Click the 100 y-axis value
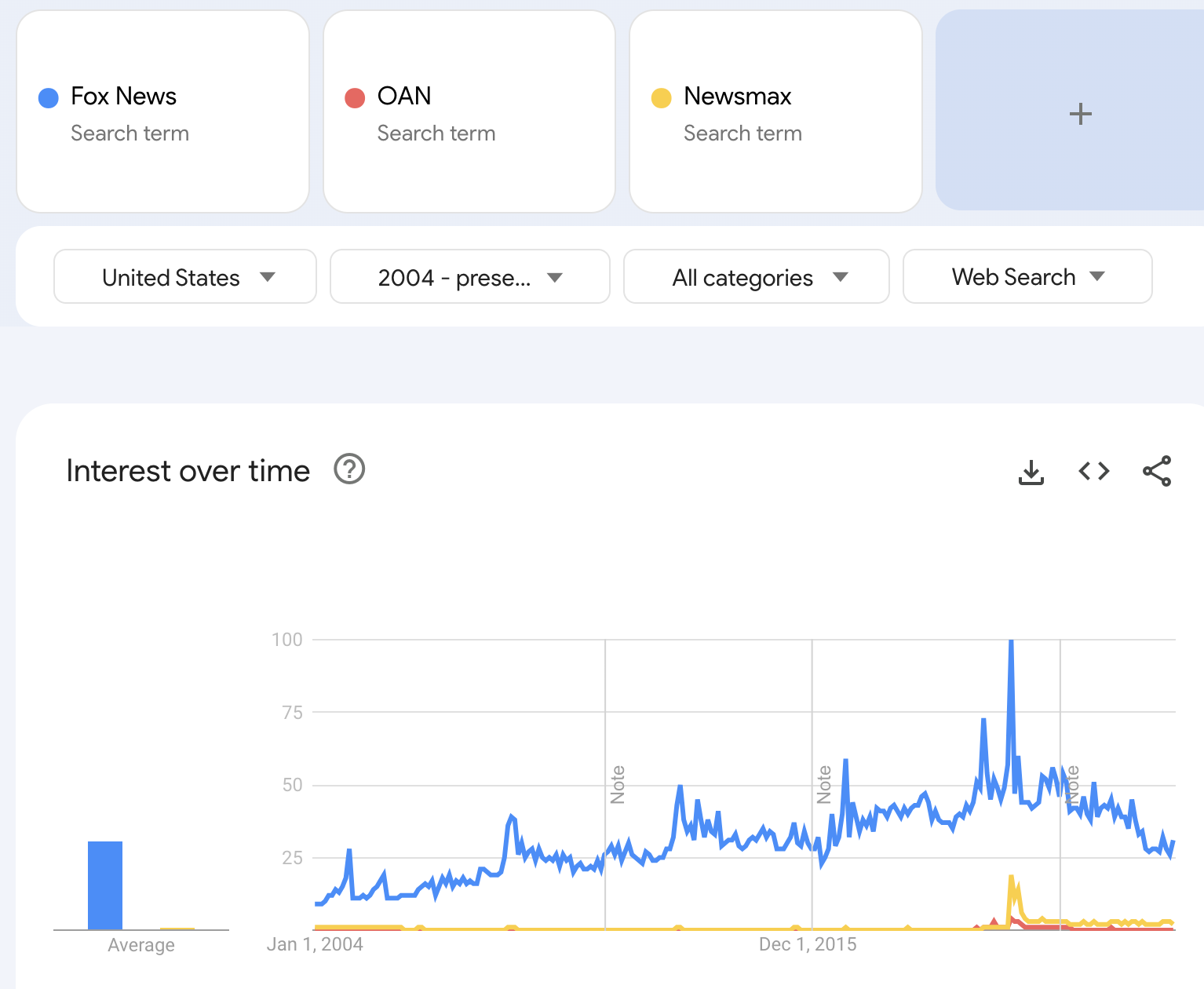 tap(287, 640)
